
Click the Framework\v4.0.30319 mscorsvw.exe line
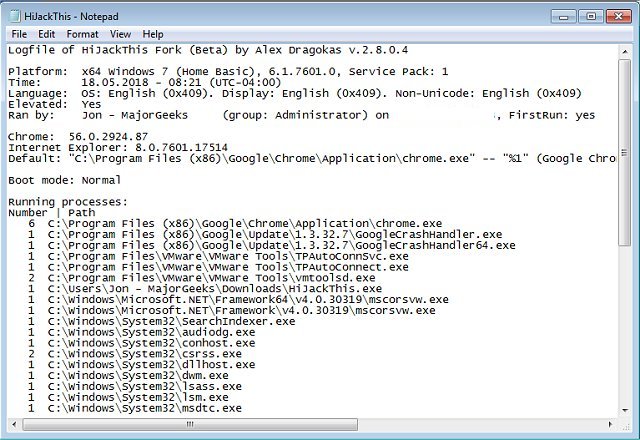(232, 311)
